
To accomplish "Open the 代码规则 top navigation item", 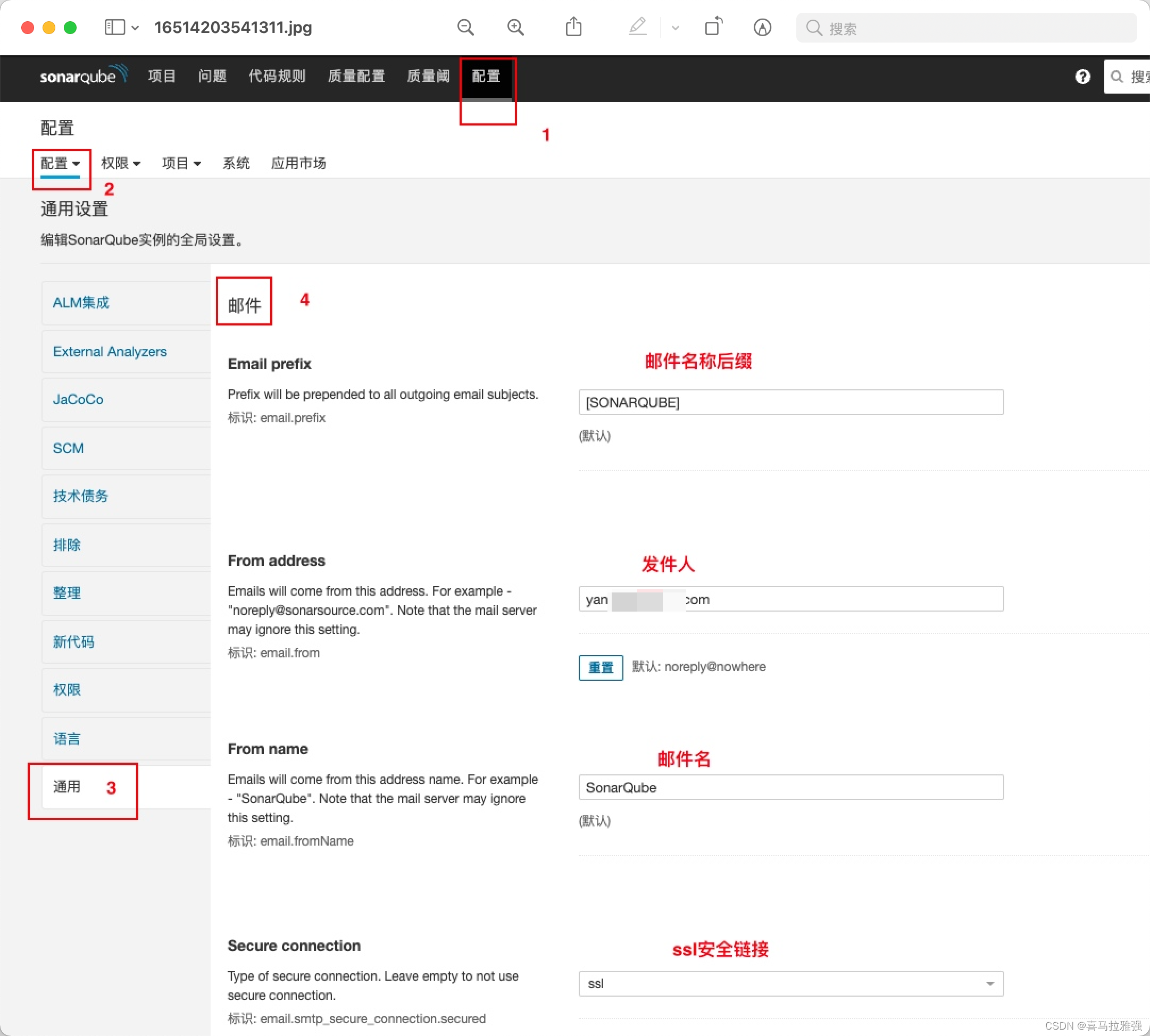I will click(277, 76).
